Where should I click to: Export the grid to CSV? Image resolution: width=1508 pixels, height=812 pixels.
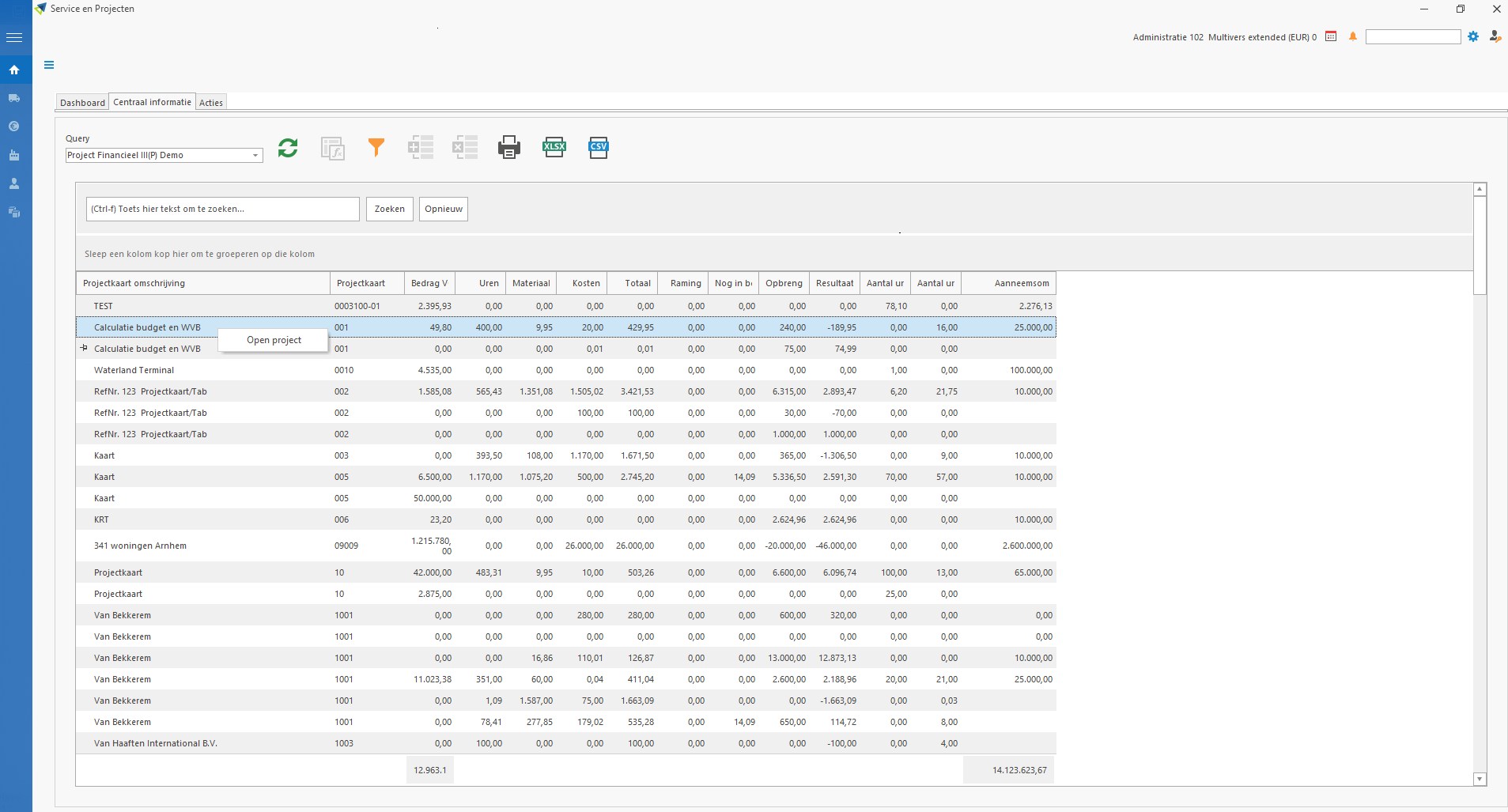(598, 148)
